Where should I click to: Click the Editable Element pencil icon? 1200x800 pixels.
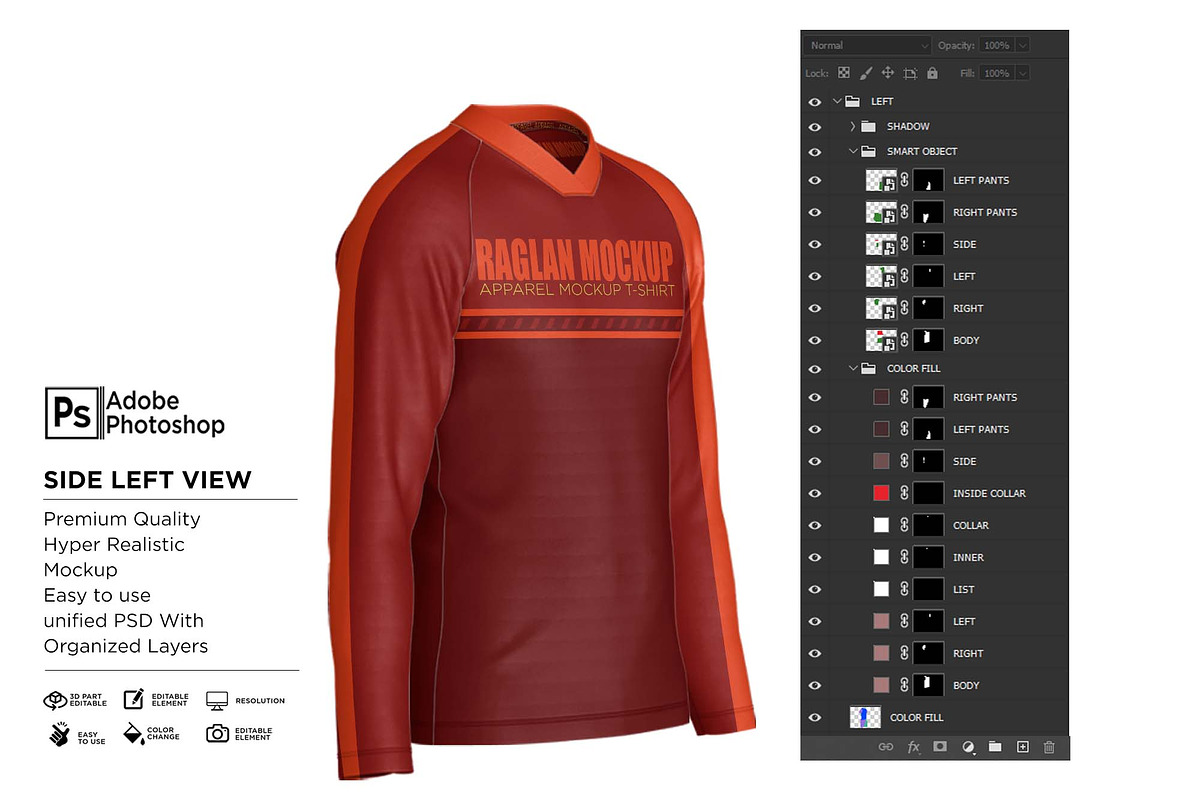[135, 700]
